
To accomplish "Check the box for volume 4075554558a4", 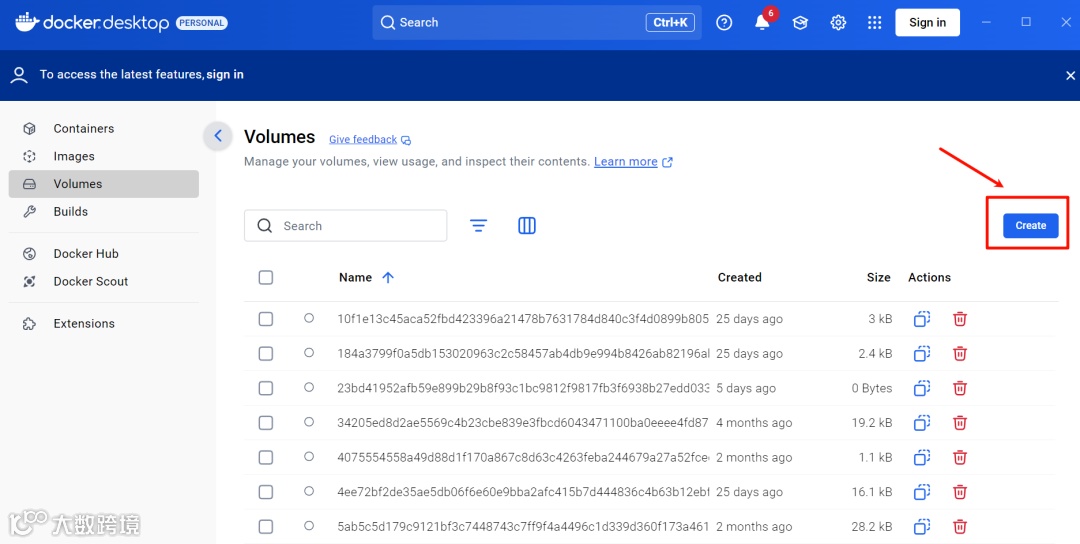I will (x=266, y=457).
